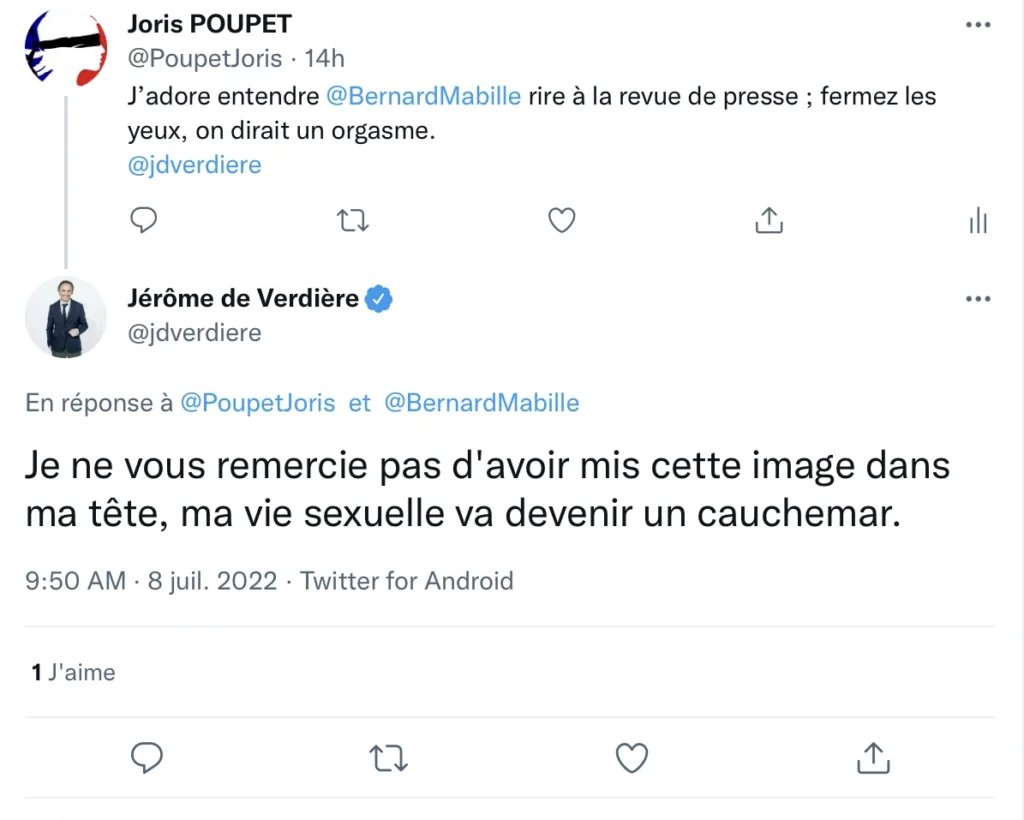Viewport: 1024px width, 820px height.
Task: Open more options on Joris POUPET's tweet
Action: [978, 25]
